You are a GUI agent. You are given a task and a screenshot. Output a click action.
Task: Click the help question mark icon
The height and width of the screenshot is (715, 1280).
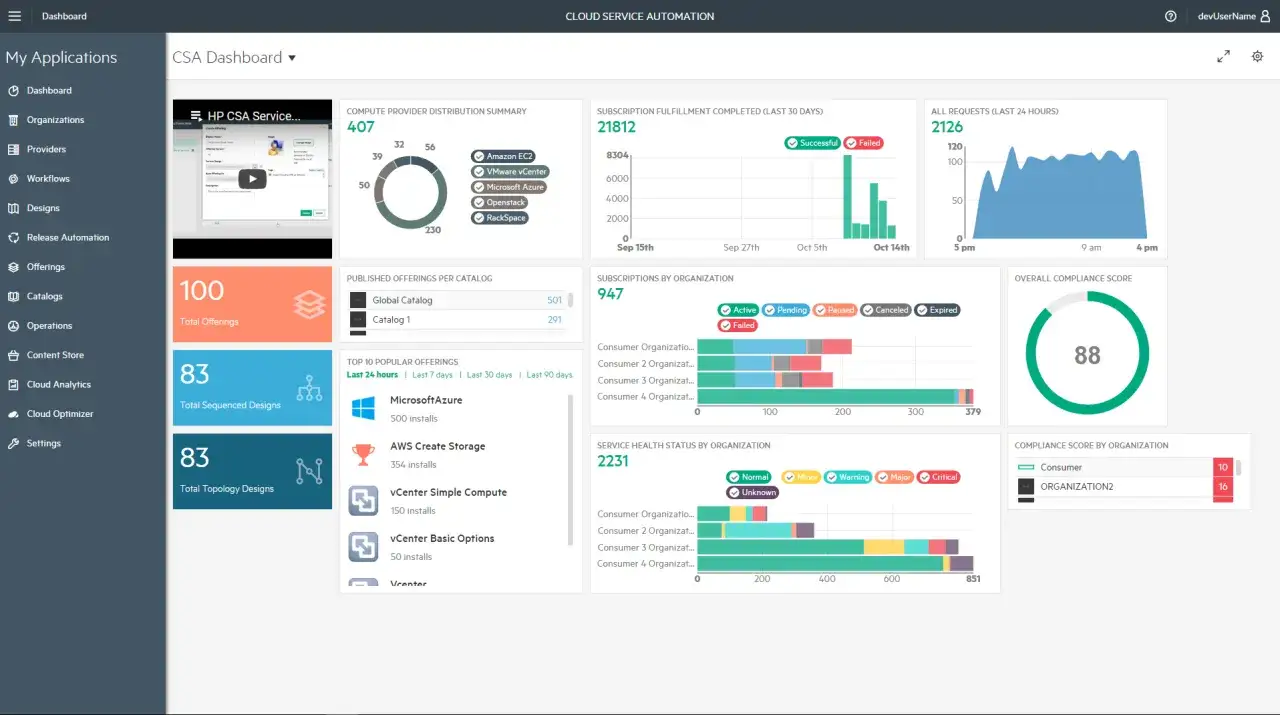click(x=1171, y=16)
